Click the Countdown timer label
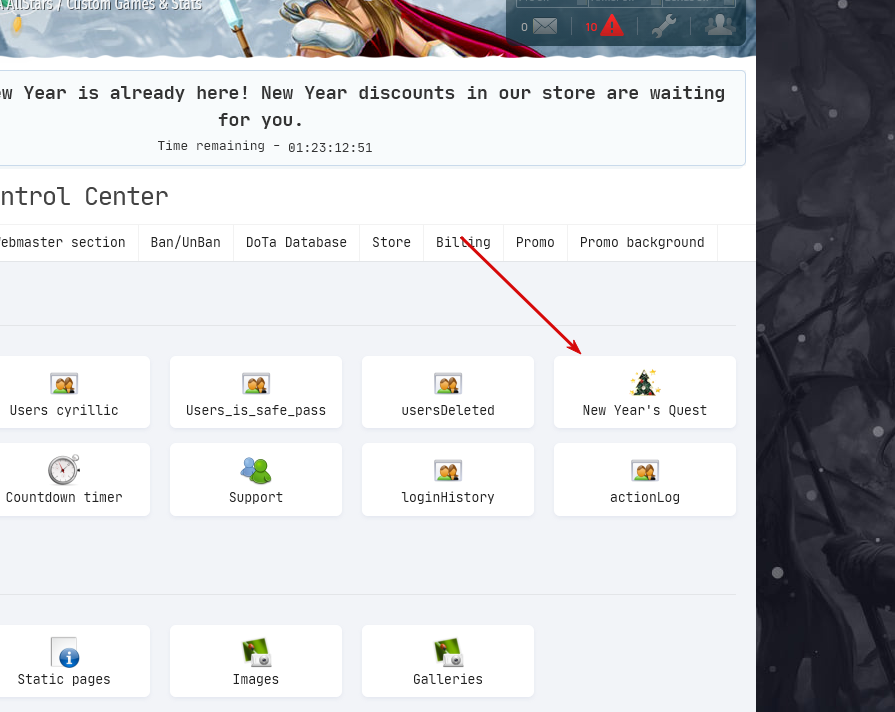Image resolution: width=895 pixels, height=712 pixels. (x=64, y=497)
